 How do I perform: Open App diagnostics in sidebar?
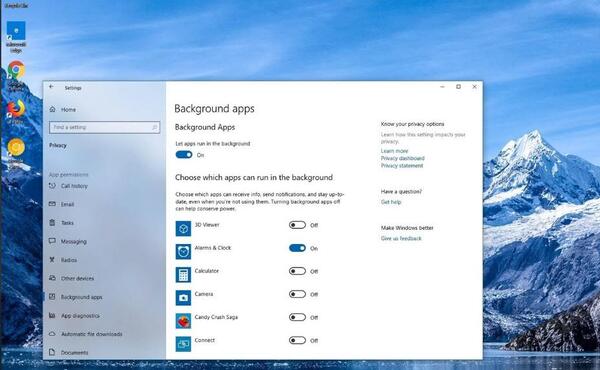coord(80,316)
